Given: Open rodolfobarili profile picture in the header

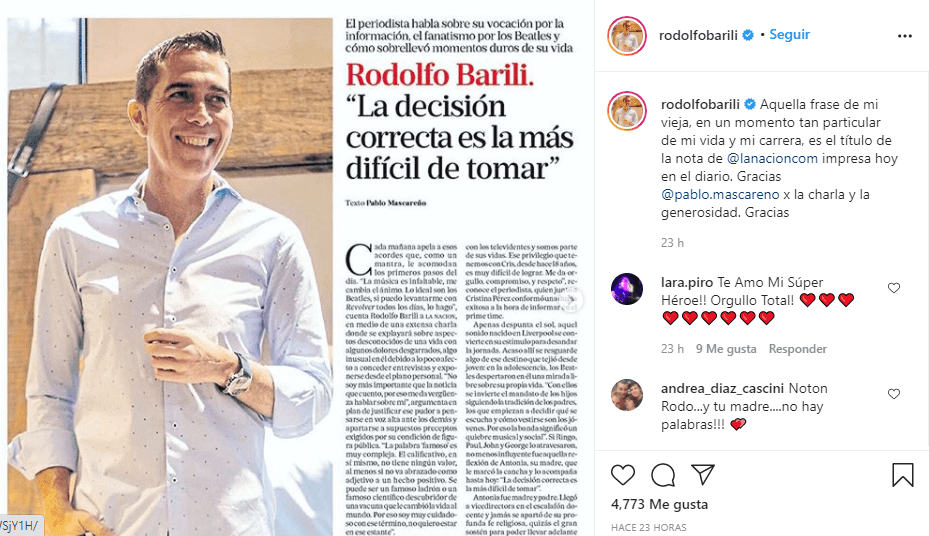Looking at the screenshot, I should pos(626,36).
